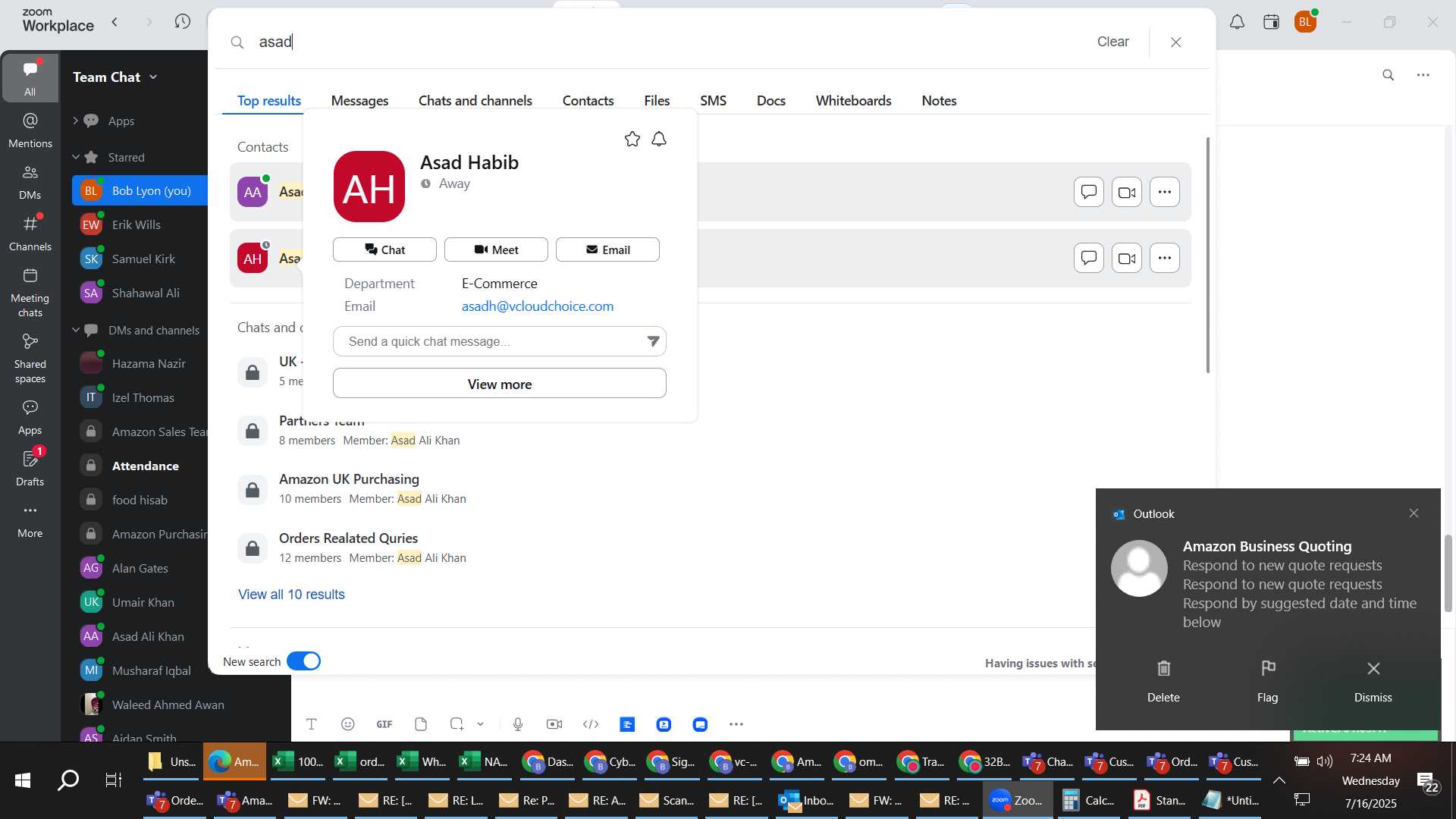Screen dimensions: 1456x819
Task: Select the SMS tab
Action: pyautogui.click(x=713, y=101)
